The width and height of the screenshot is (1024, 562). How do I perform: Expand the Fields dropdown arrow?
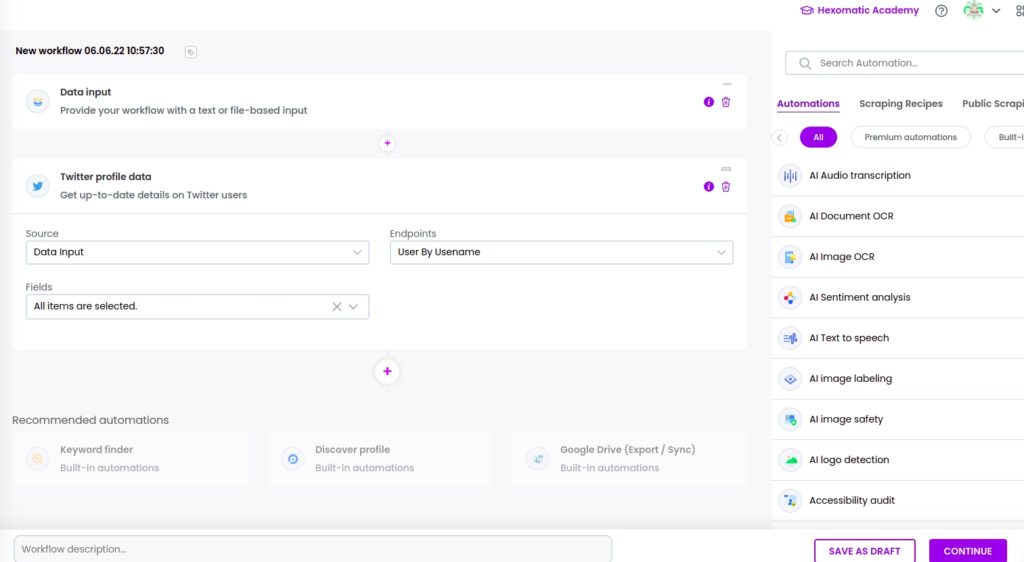click(x=353, y=307)
